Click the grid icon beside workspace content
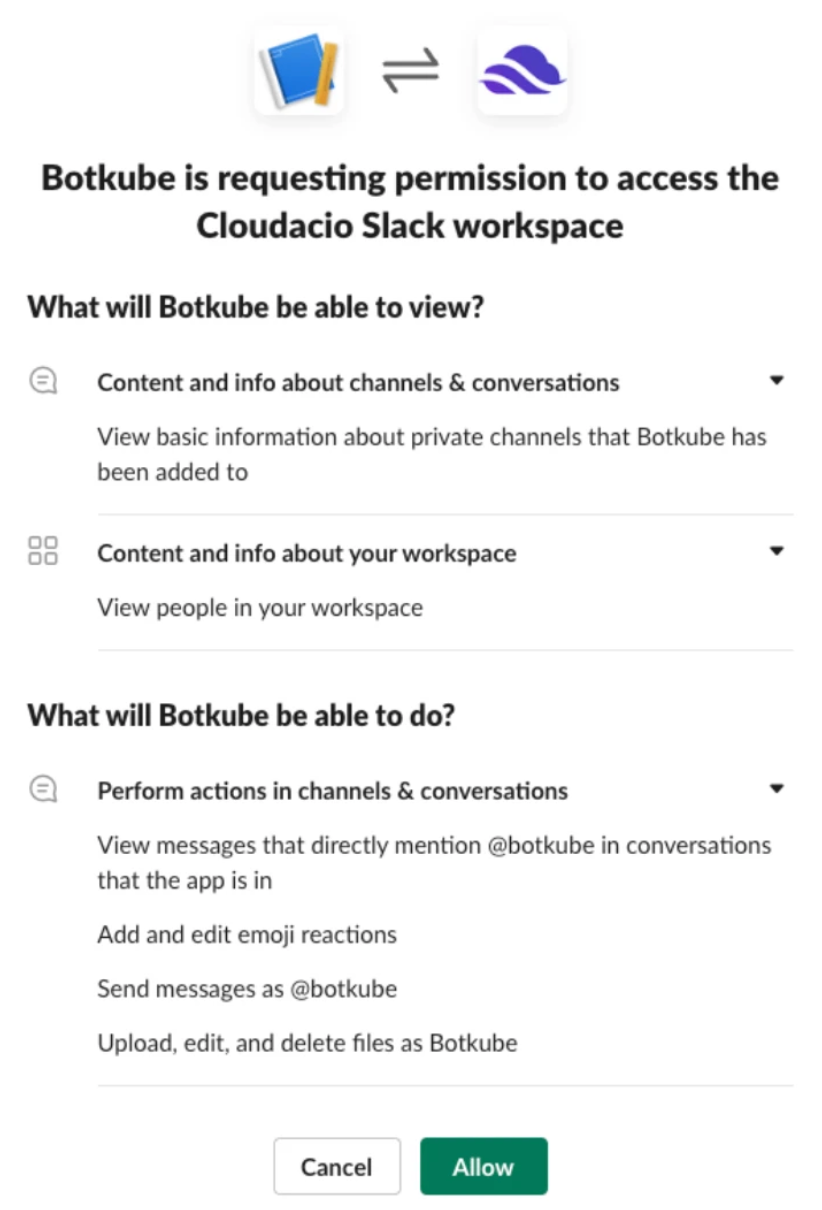 43,550
